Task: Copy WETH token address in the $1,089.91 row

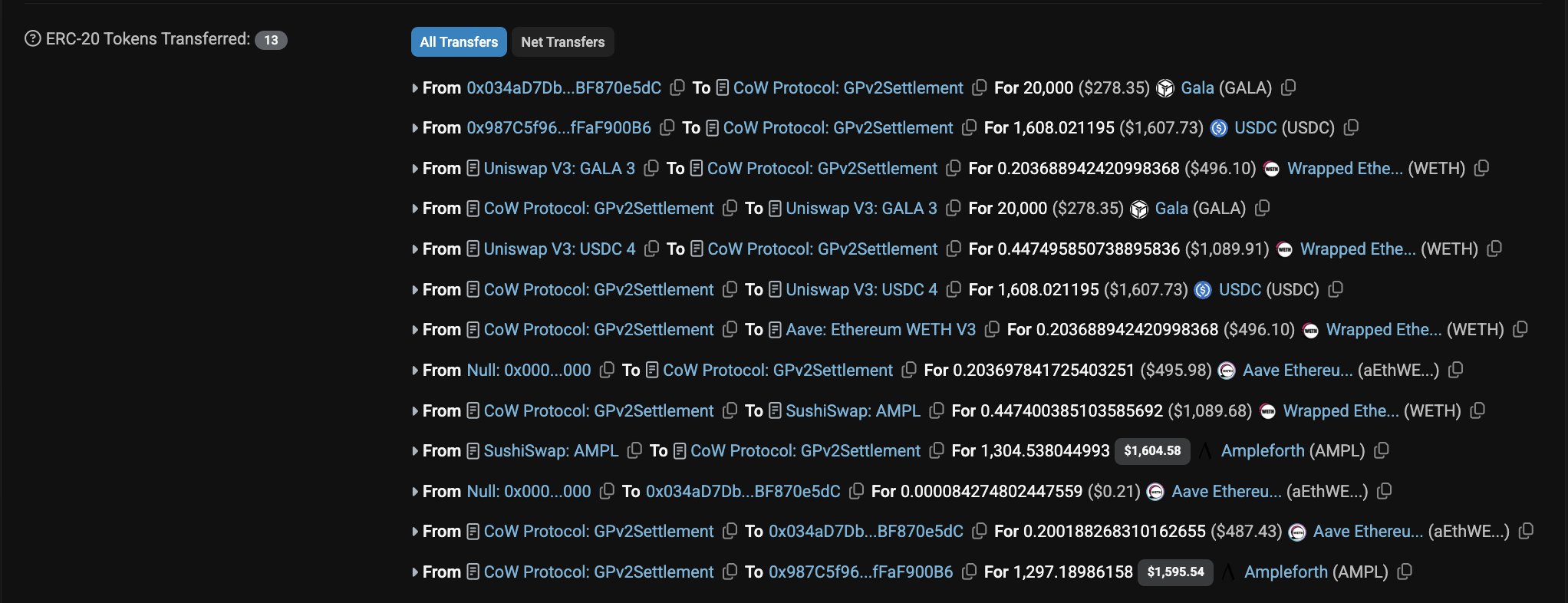Action: click(x=1494, y=249)
